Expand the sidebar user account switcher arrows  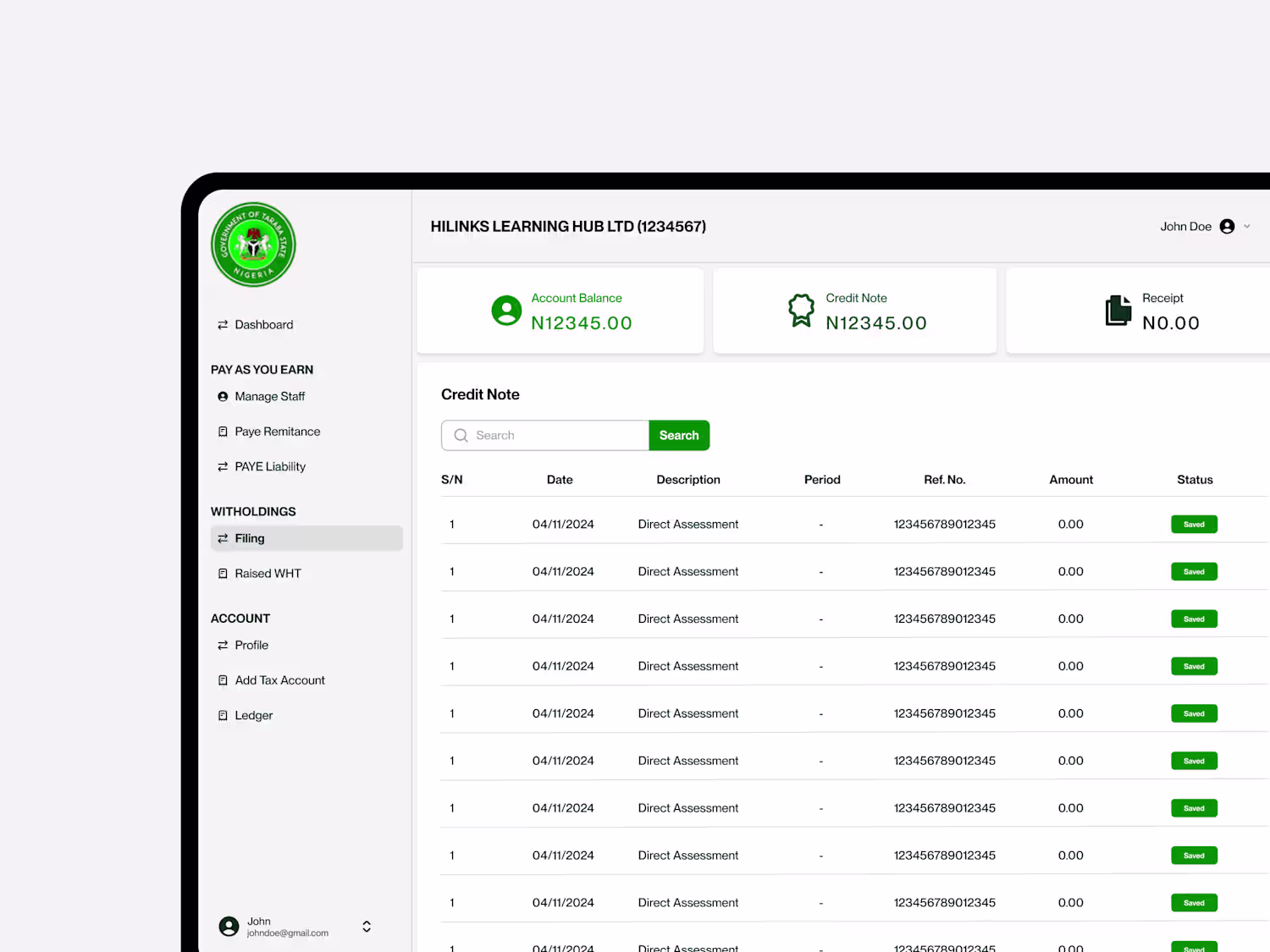pos(367,927)
